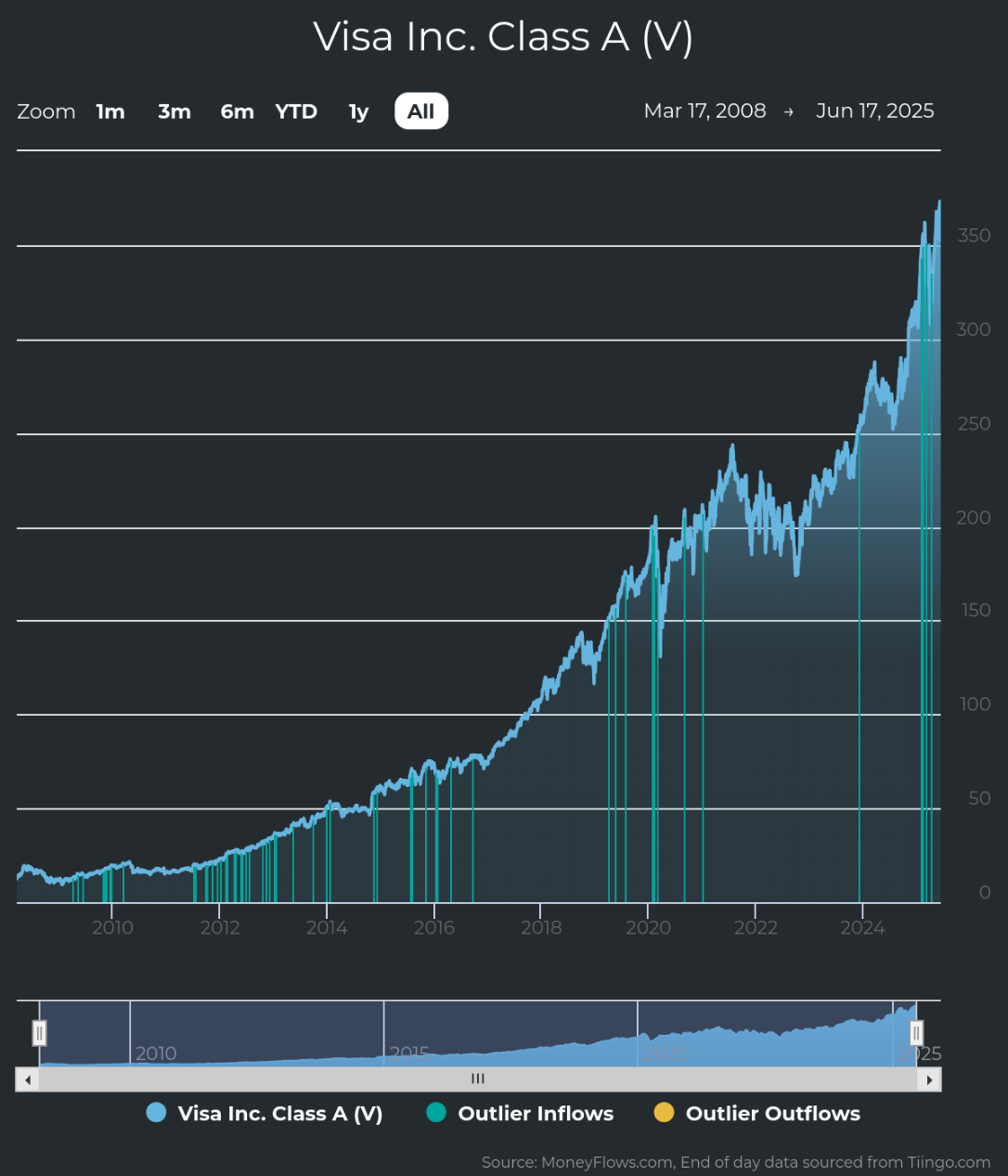The image size is (1008, 1176).
Task: Select the YTD zoom range
Action: tap(296, 111)
